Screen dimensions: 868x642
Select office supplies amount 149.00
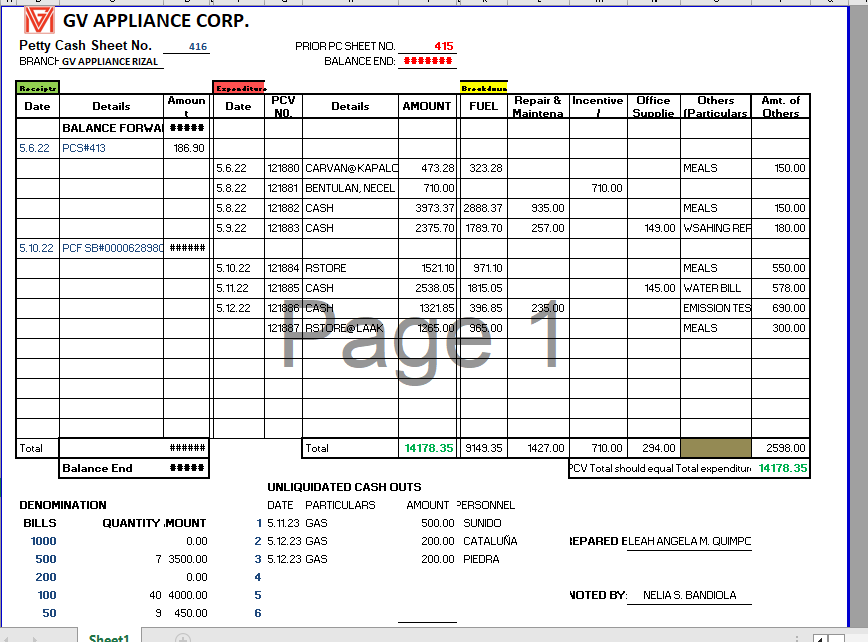[x=654, y=228]
